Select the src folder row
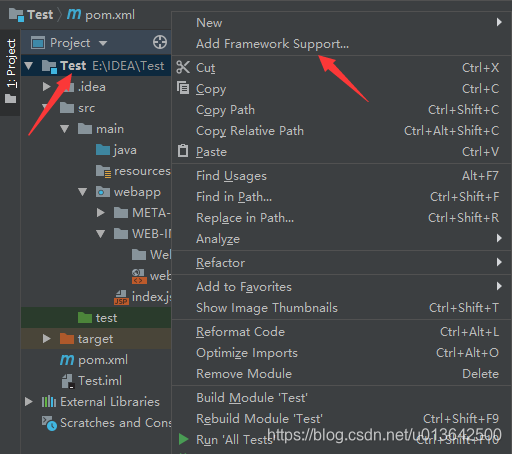Screen dimensions: 512x454 [96, 108]
